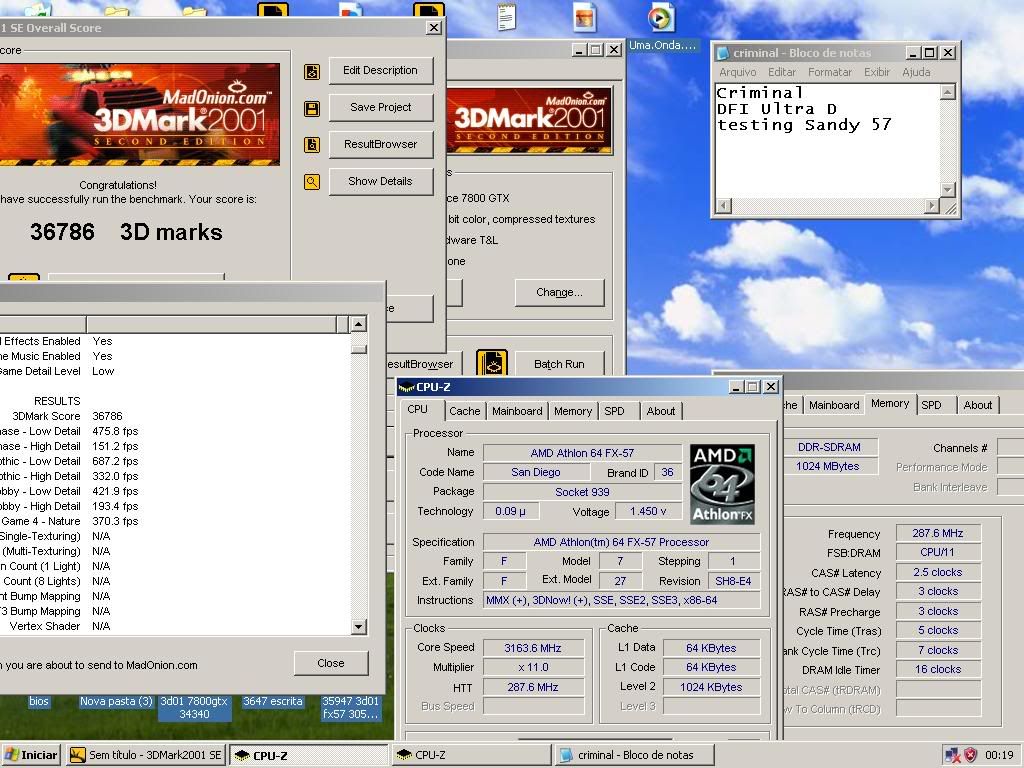The width and height of the screenshot is (1024, 768).
Task: Open the Mainboard tab in front CPU-Z window
Action: (517, 411)
